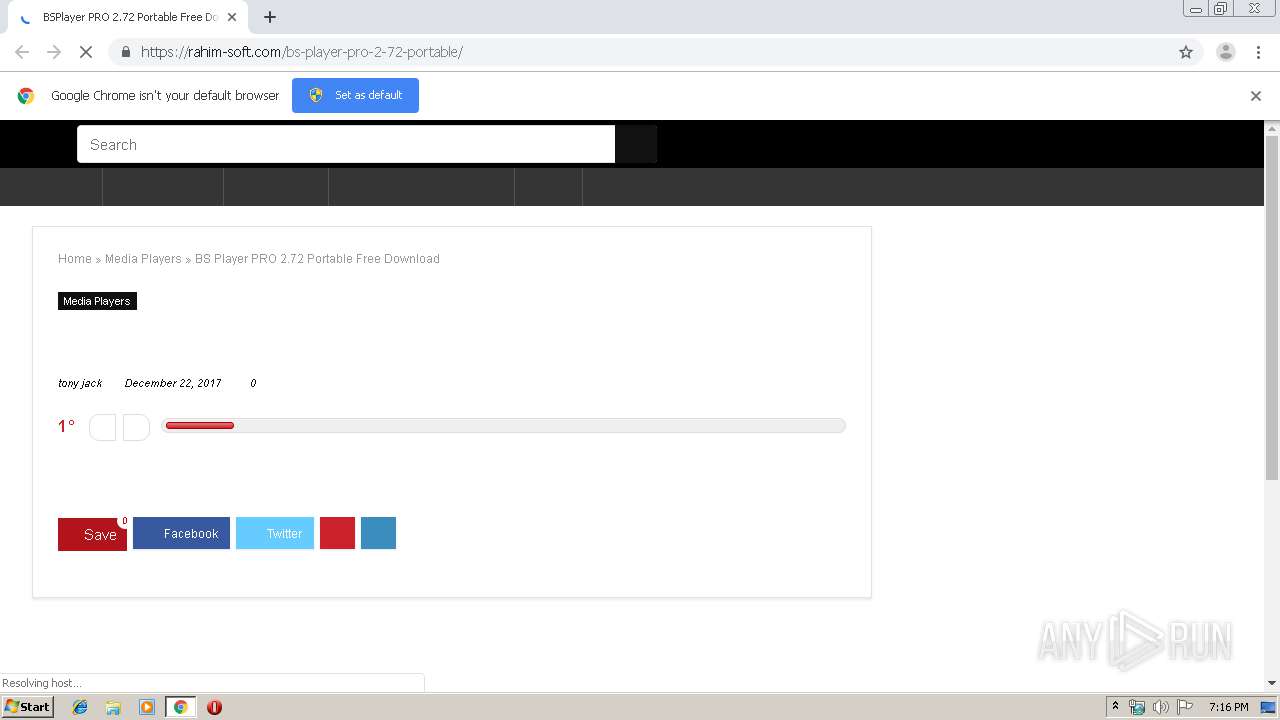Screen dimensions: 1280x720
Task: Click the website Search field
Action: point(346,144)
